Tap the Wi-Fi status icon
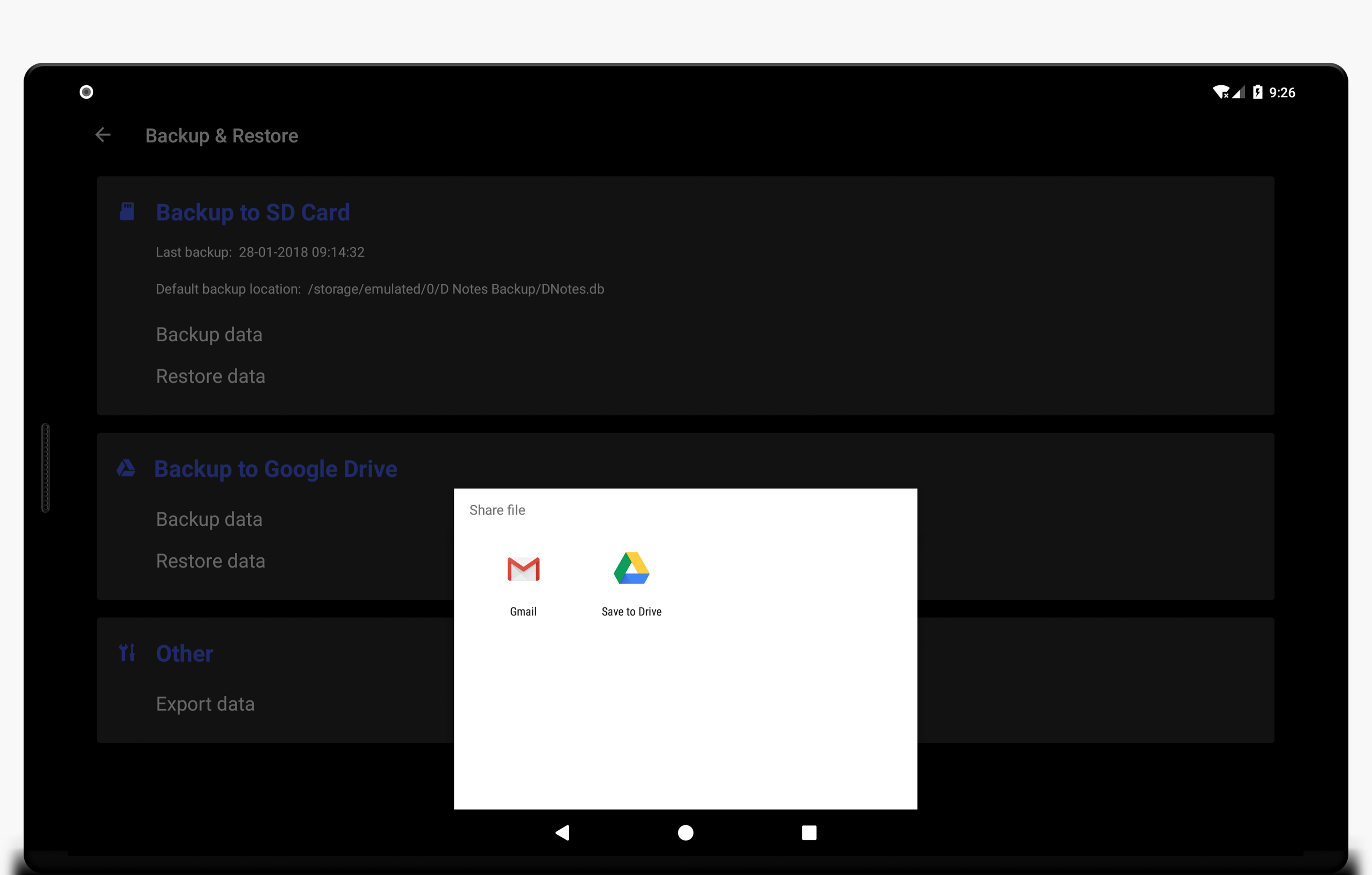The image size is (1372, 875). point(1221,92)
